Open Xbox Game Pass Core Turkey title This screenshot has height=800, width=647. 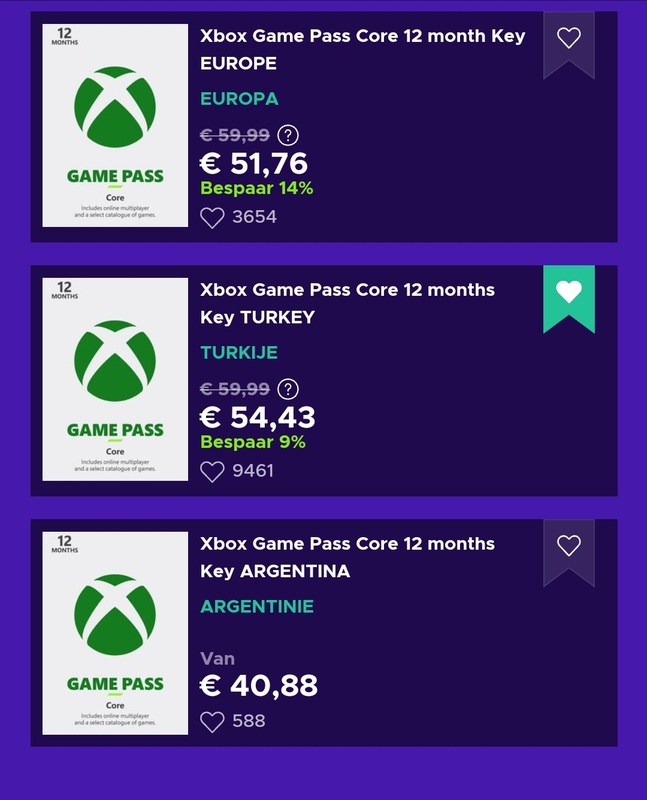[347, 303]
